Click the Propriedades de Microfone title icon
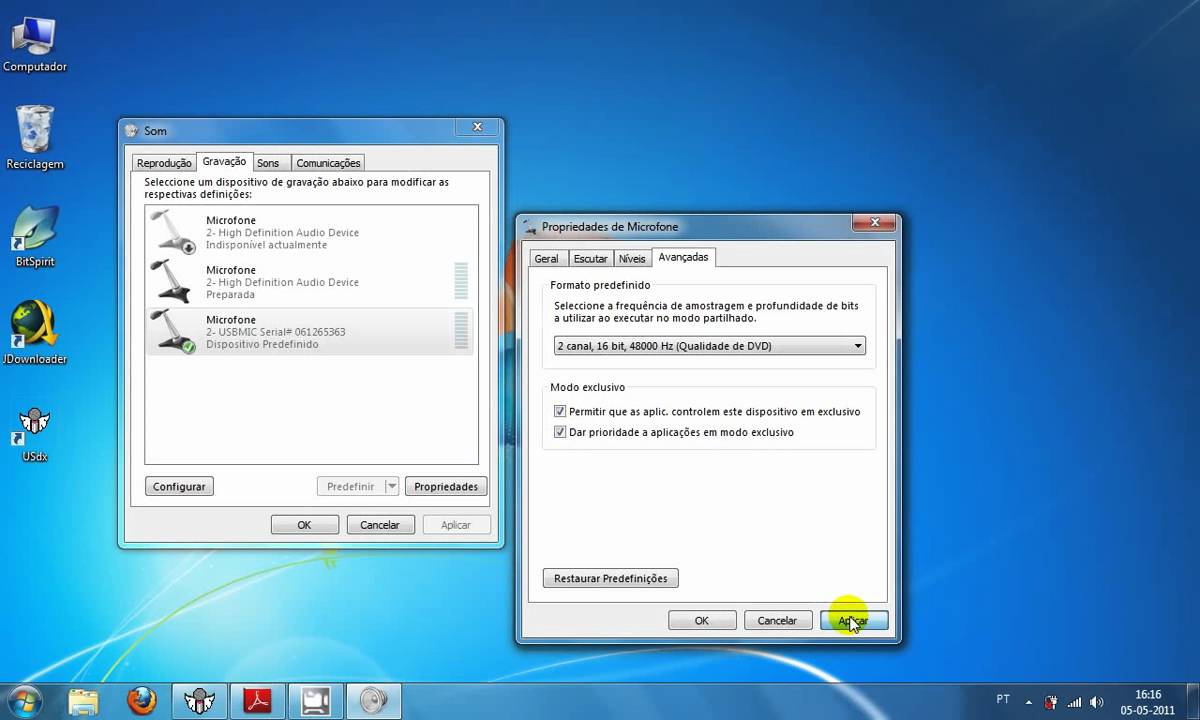1200x720 pixels. pyautogui.click(x=530, y=227)
